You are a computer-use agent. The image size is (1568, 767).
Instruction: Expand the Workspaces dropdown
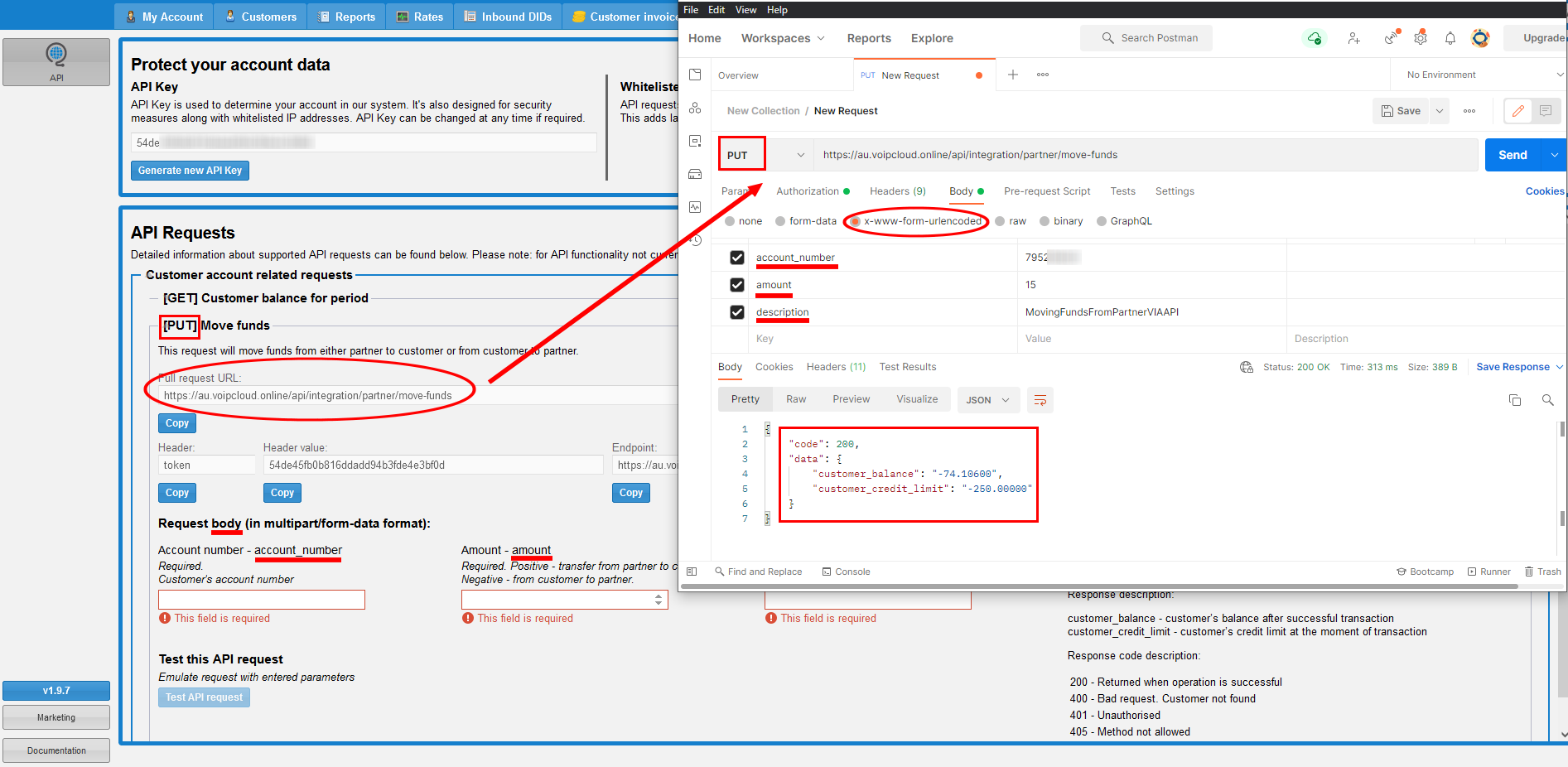[x=783, y=38]
